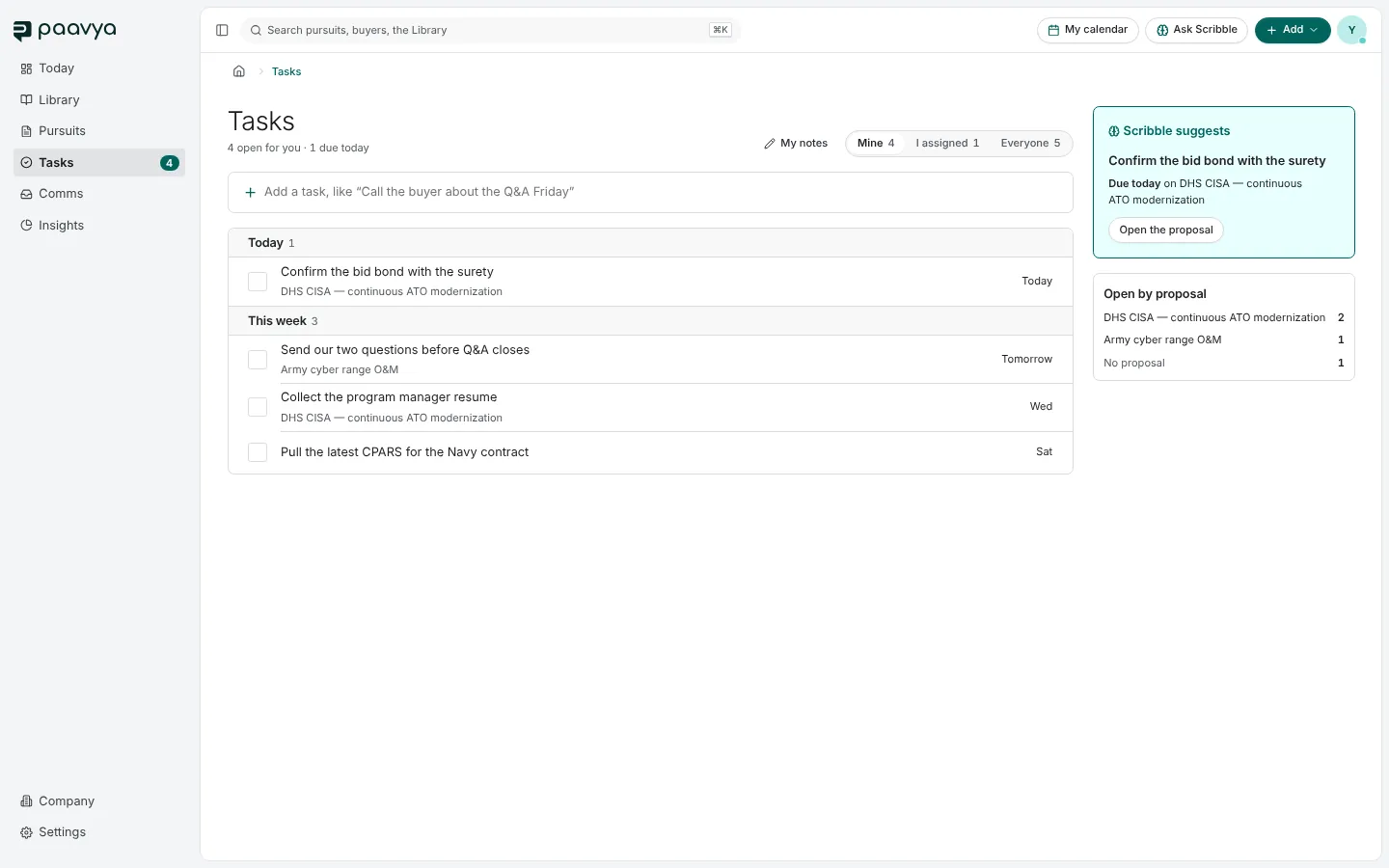Switch to the Mine tab

(876, 144)
